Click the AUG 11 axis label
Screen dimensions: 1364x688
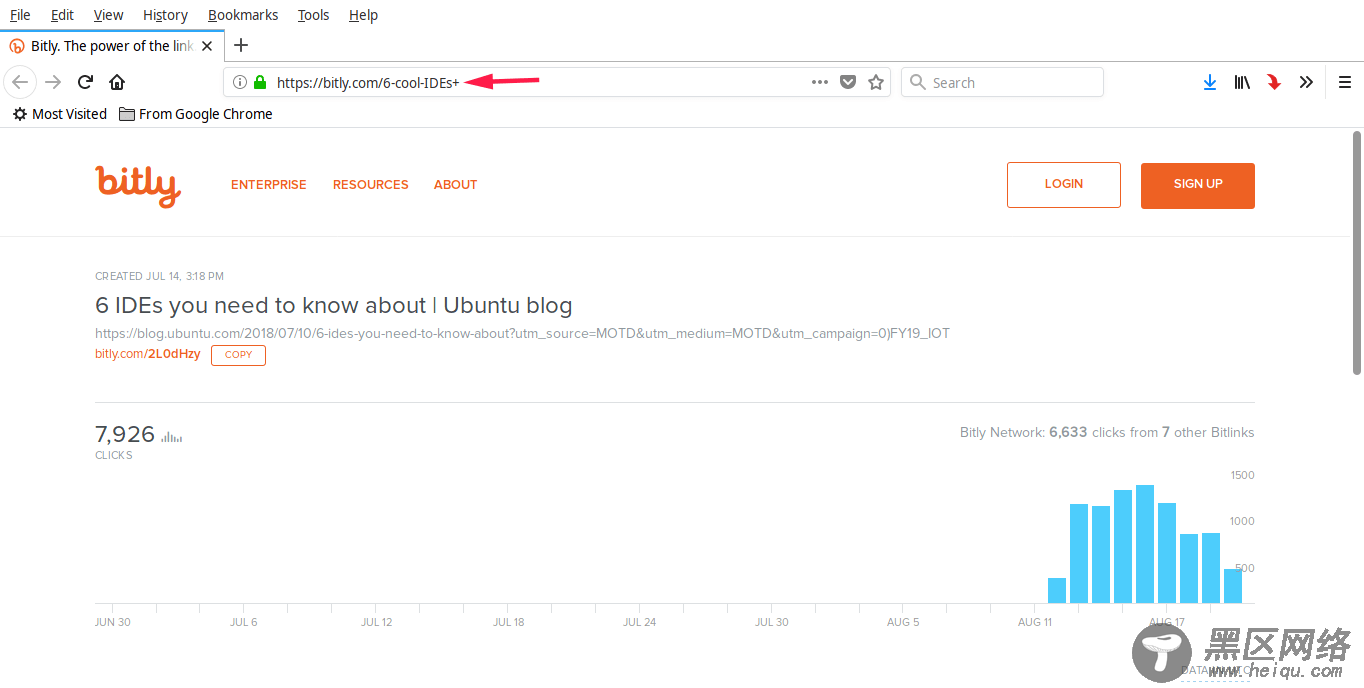1035,622
